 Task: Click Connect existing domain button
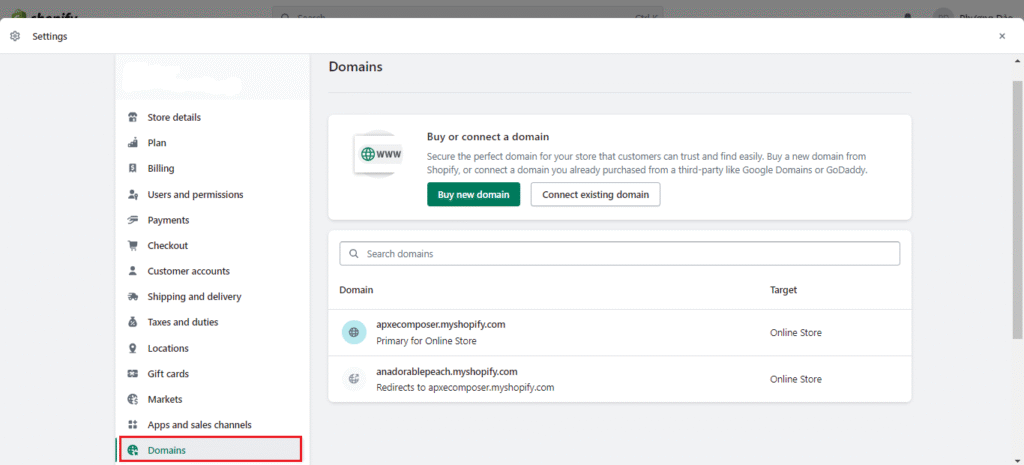click(595, 194)
